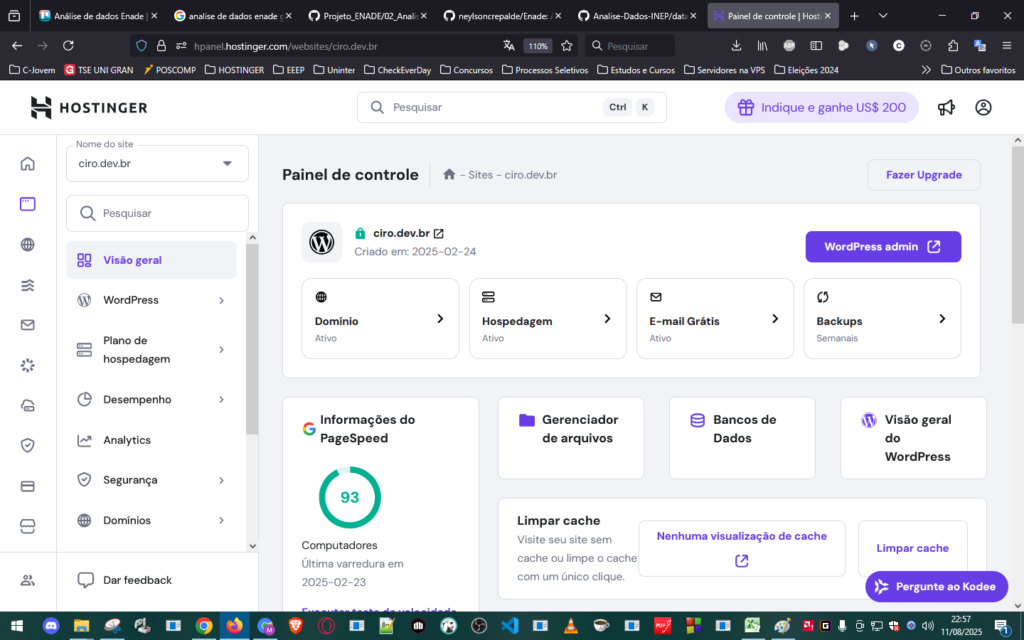Open the megaphone announcements icon

(946, 108)
